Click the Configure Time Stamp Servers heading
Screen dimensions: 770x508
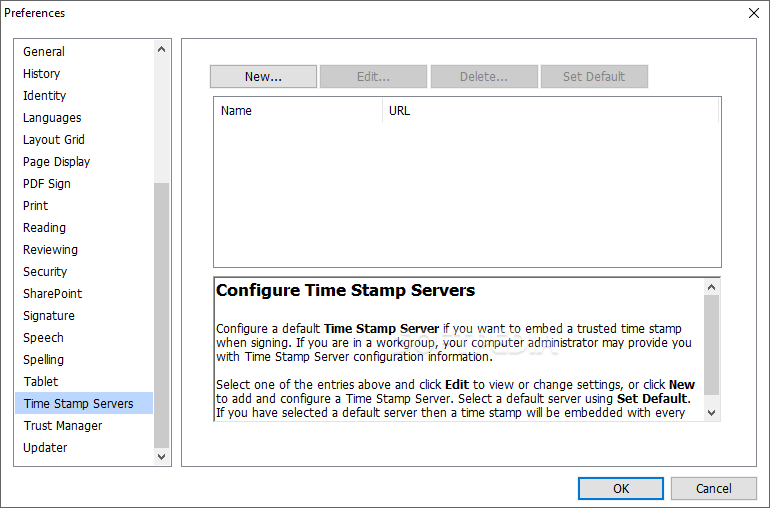coord(345,290)
